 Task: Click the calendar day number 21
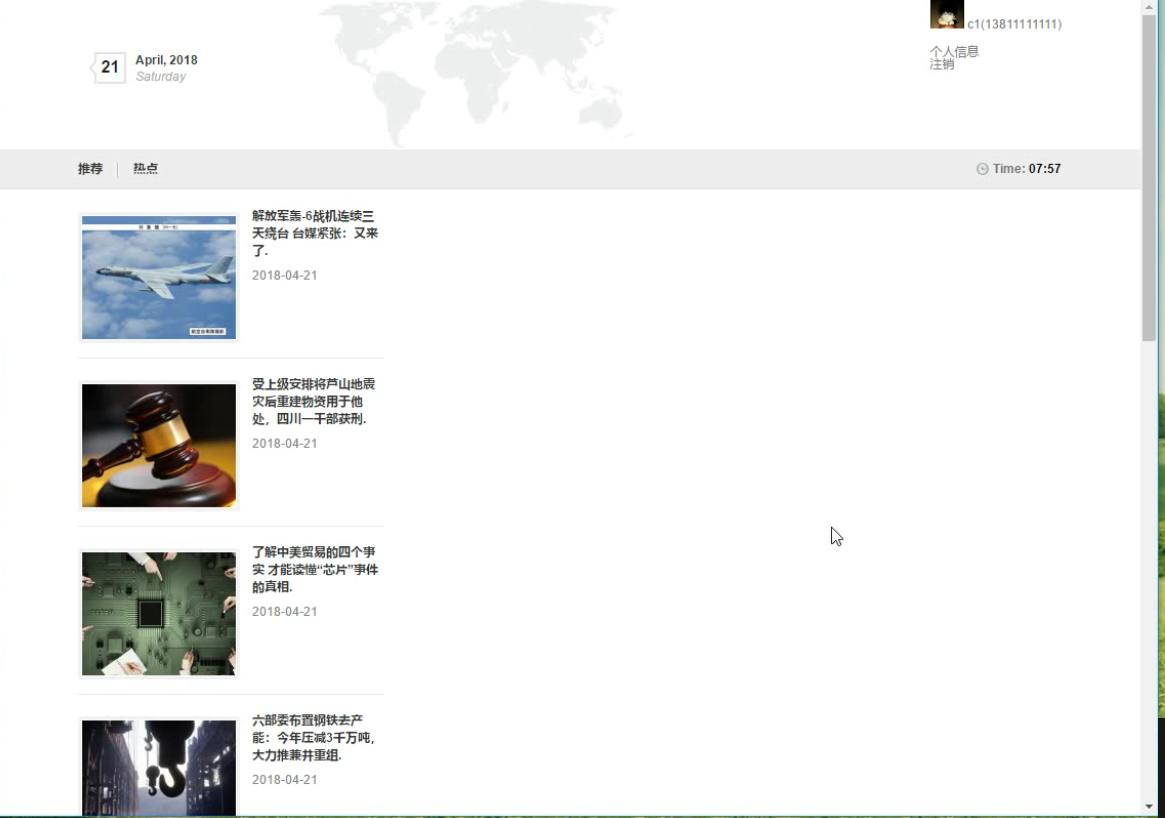coord(110,68)
